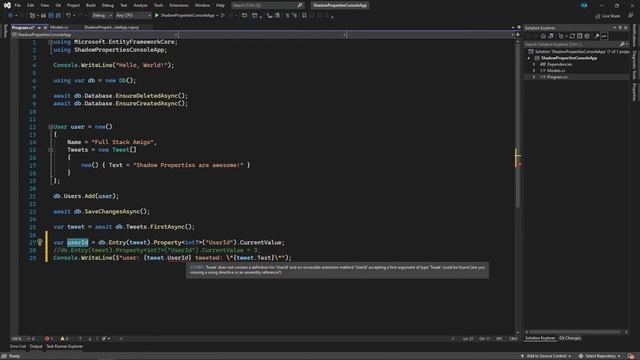Open the Debug menu
Image resolution: width=640 pixels, height=360 pixels.
tap(108, 5)
